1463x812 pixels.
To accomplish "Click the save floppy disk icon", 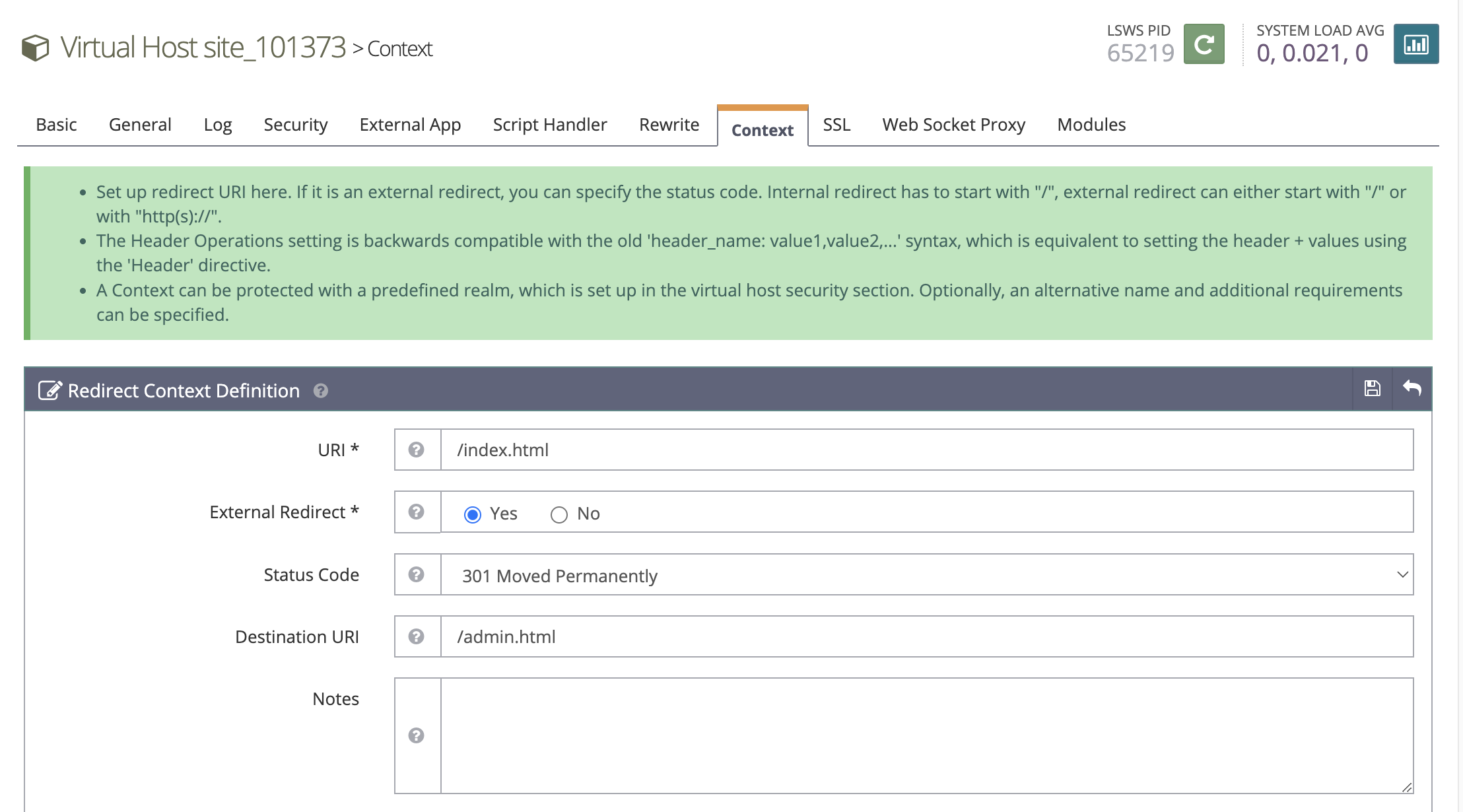I will [x=1372, y=389].
